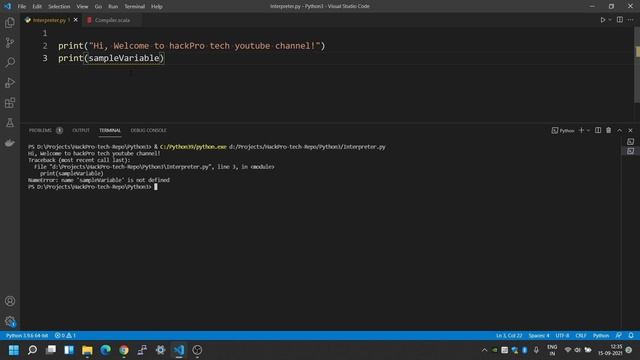The height and width of the screenshot is (360, 640).
Task: Place cursor in code line 2 print statement
Action: click(x=191, y=46)
